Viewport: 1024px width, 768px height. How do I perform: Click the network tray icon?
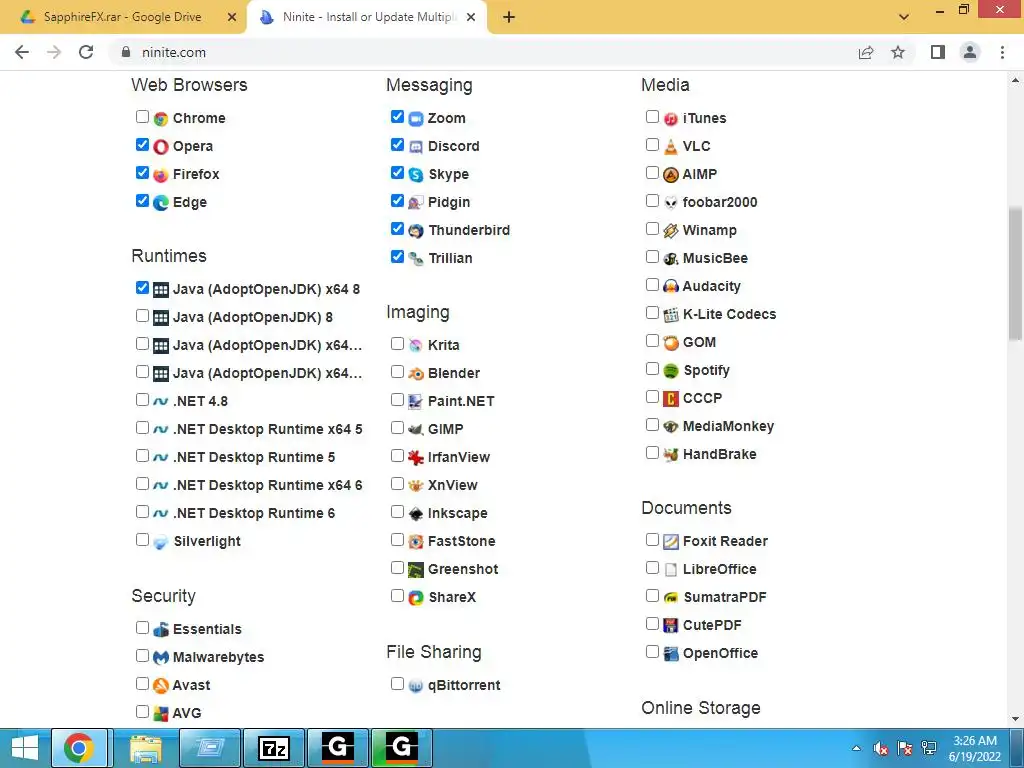(x=929, y=748)
